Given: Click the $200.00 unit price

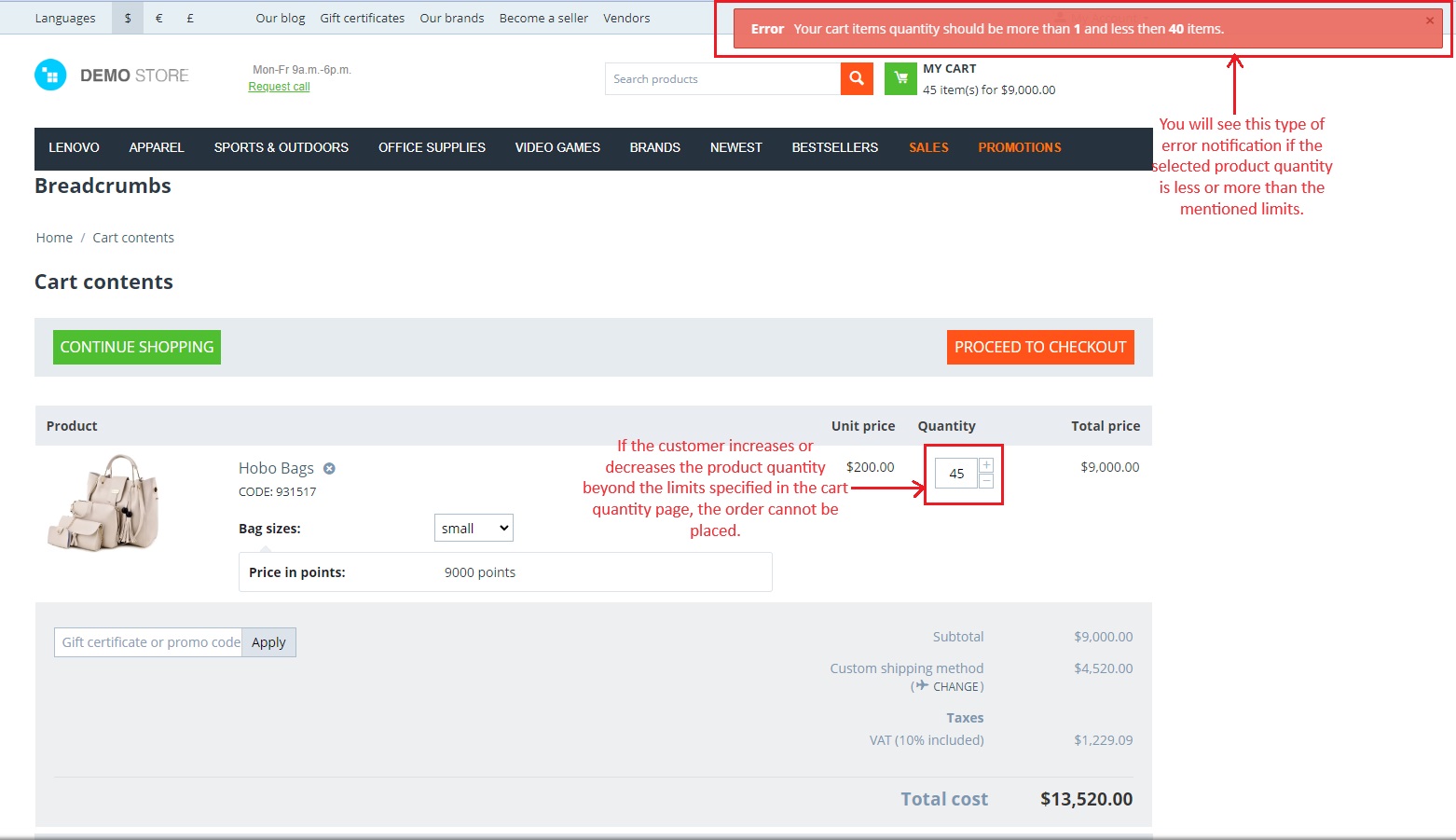Looking at the screenshot, I should pyautogui.click(x=870, y=467).
